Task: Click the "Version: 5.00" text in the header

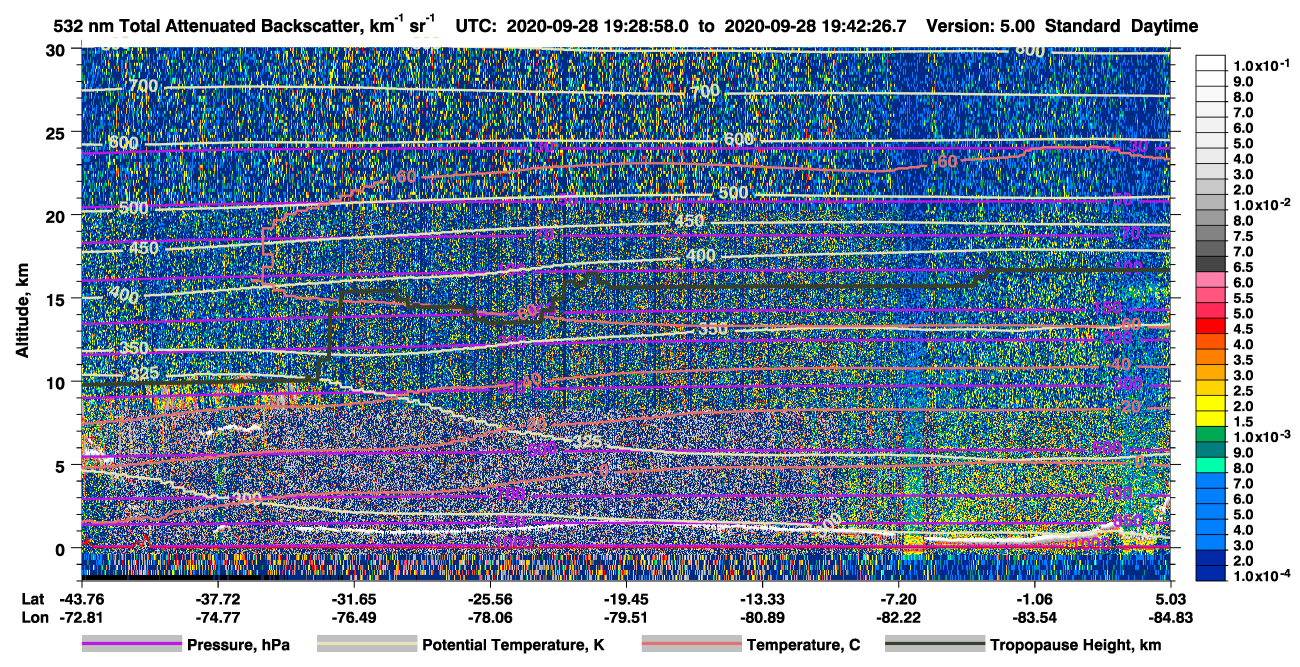Action: coord(981,26)
